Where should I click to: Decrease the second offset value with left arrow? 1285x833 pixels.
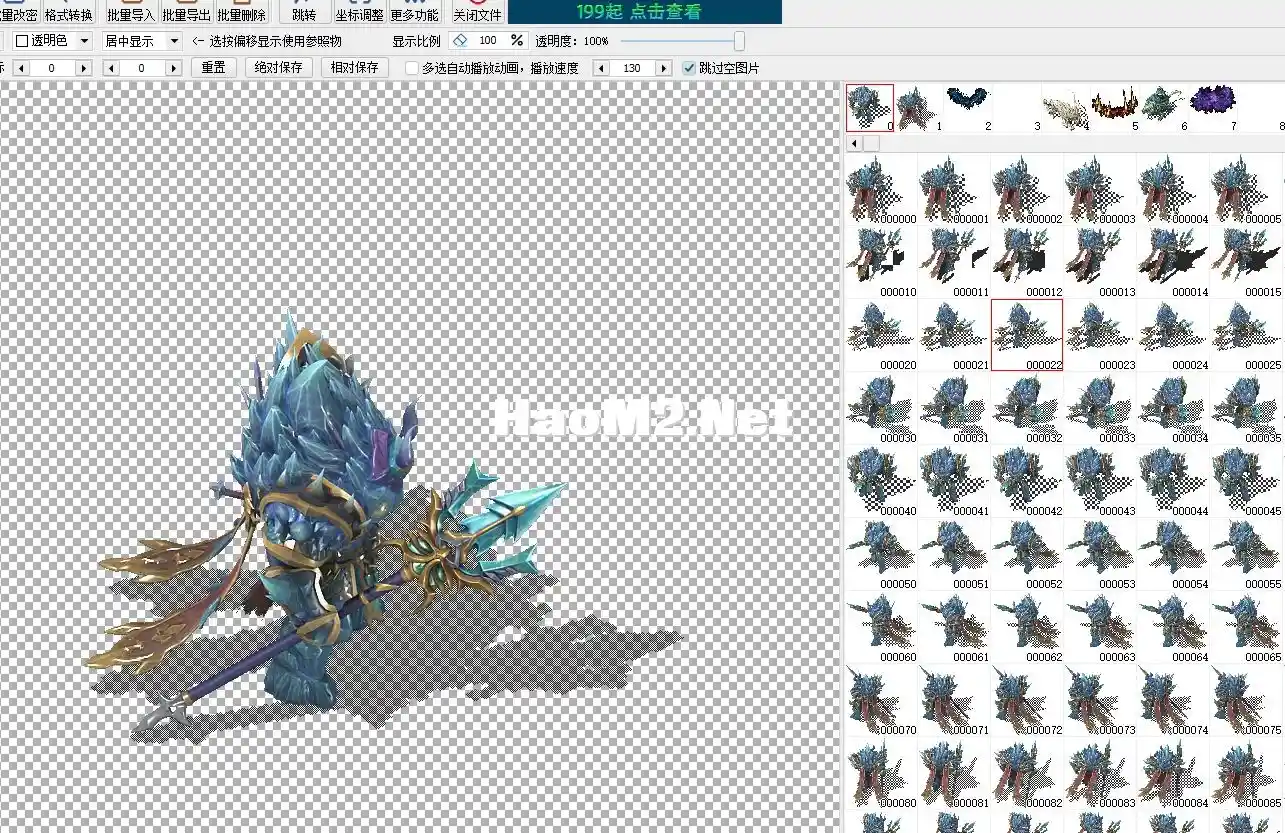[x=111, y=68]
